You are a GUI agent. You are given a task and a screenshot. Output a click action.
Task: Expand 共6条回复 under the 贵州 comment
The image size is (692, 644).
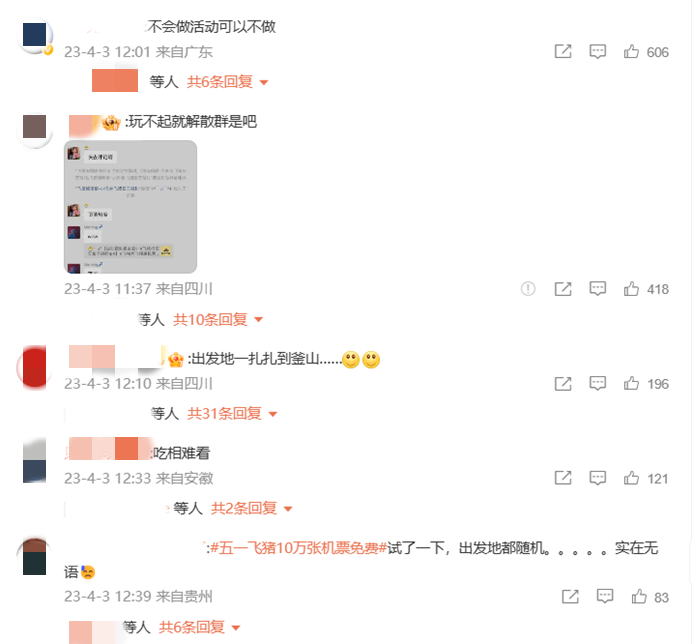pyautogui.click(x=199, y=627)
